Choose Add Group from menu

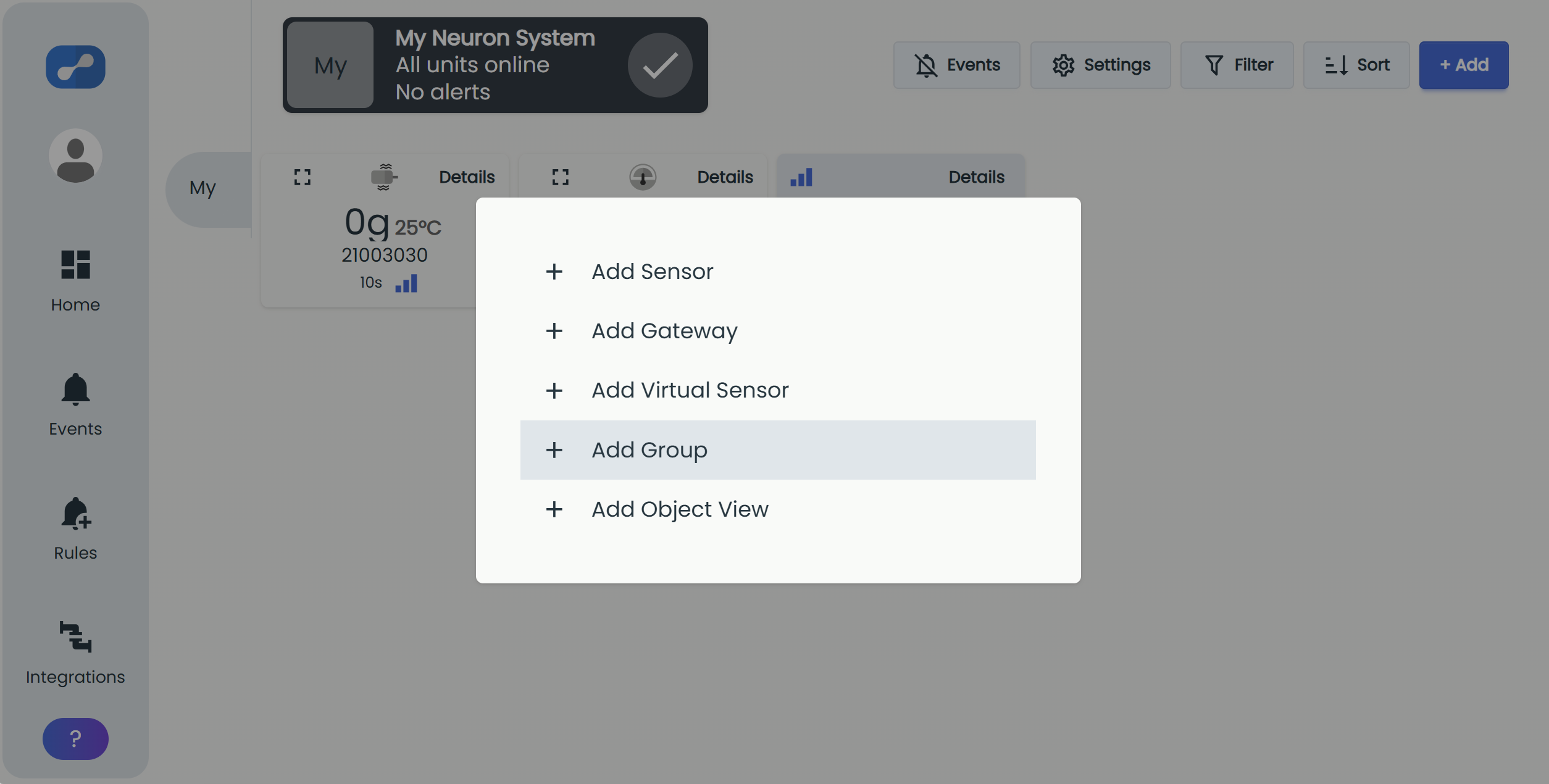778,450
